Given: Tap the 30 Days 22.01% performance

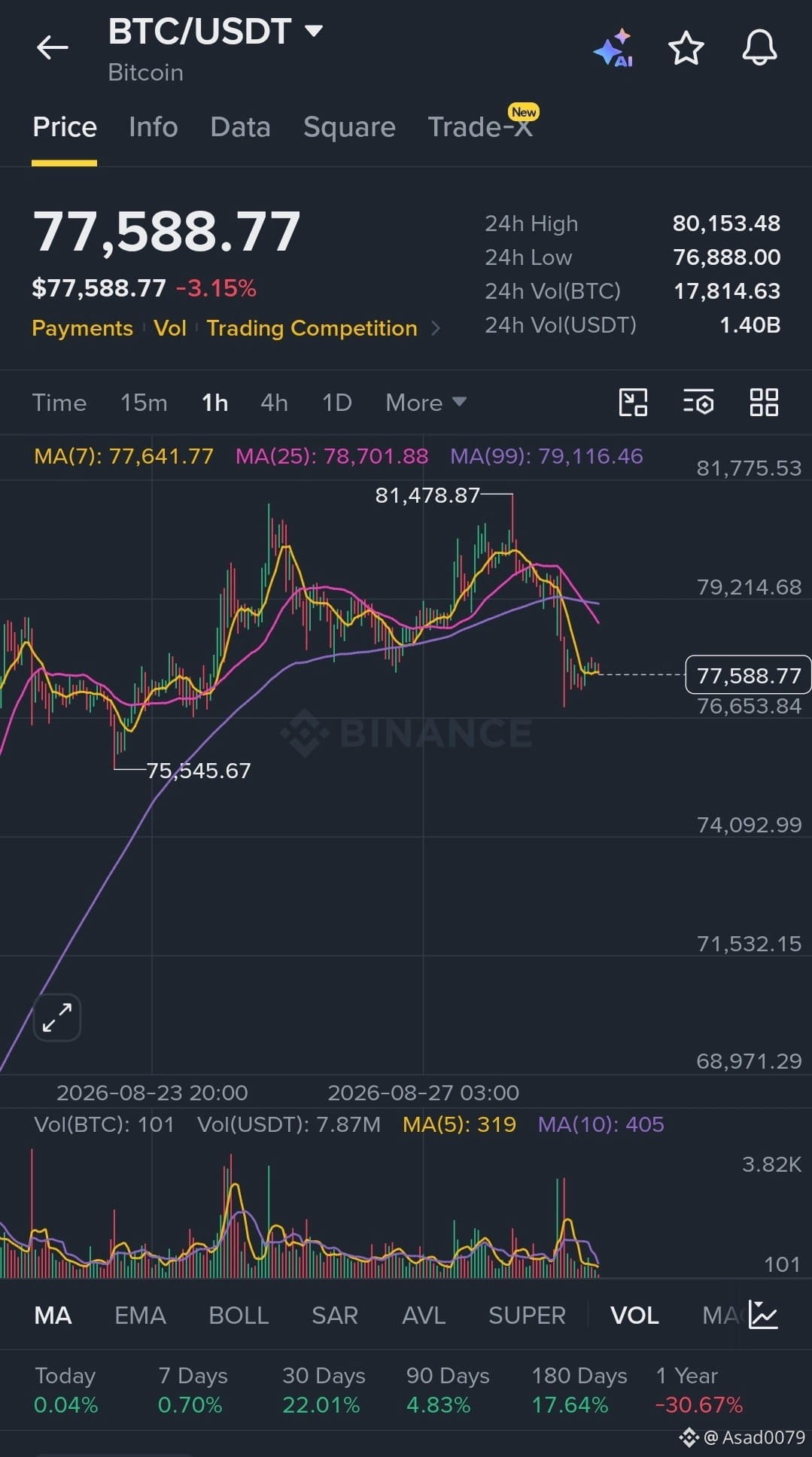Looking at the screenshot, I should [324, 1390].
